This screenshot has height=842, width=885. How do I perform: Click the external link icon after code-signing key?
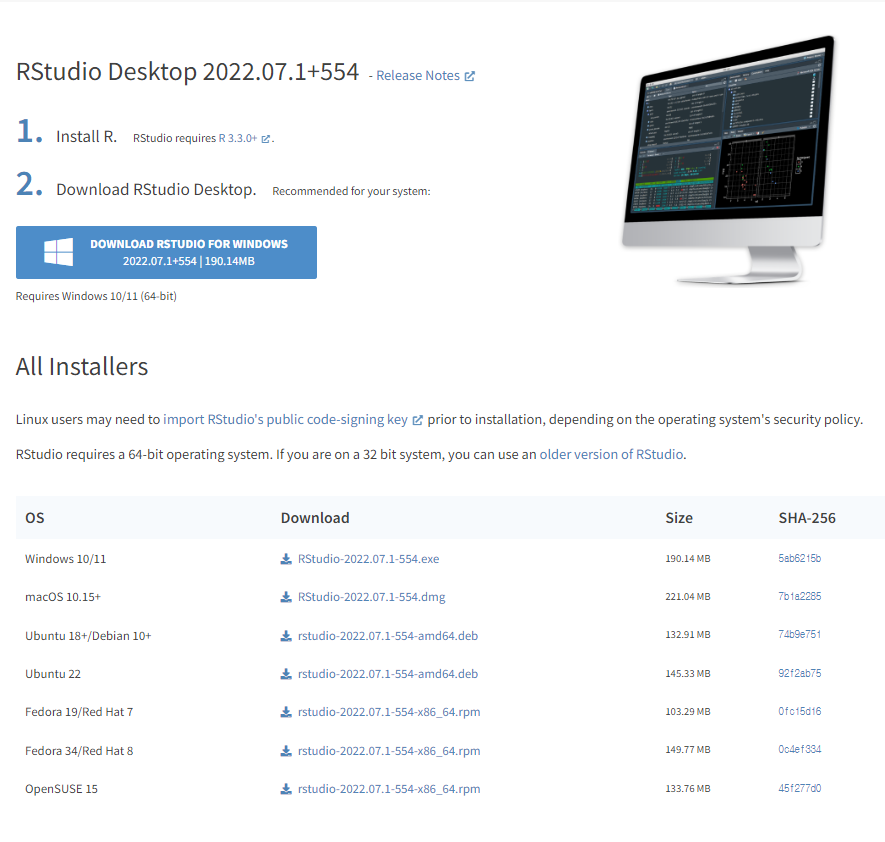418,420
